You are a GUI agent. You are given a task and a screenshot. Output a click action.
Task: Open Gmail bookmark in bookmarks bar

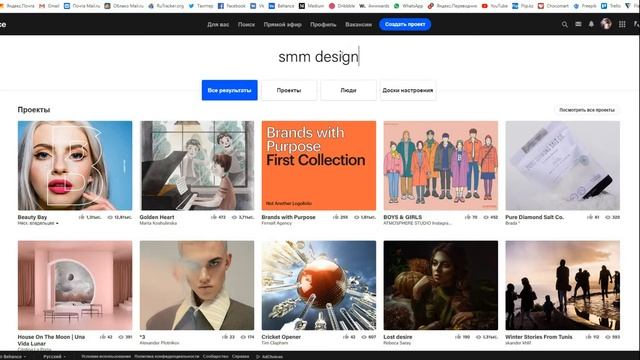point(49,6)
